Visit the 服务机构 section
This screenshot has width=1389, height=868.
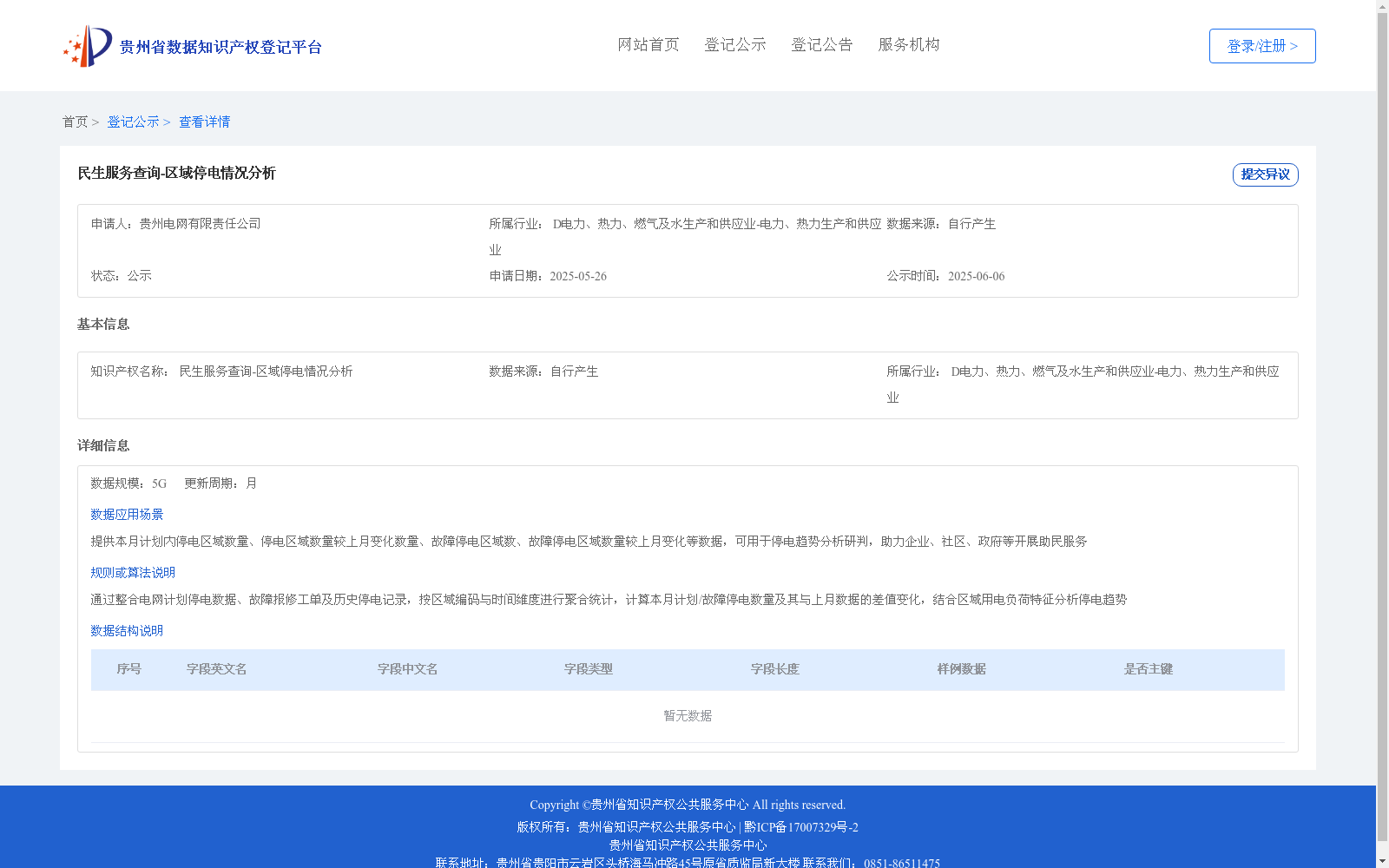point(908,44)
